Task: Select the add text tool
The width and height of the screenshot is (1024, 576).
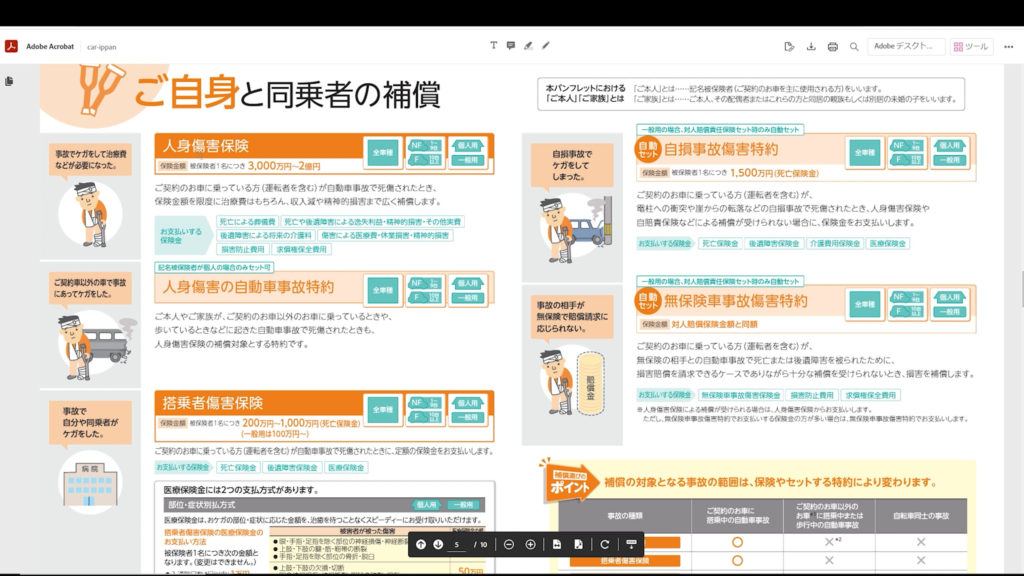Action: (493, 46)
